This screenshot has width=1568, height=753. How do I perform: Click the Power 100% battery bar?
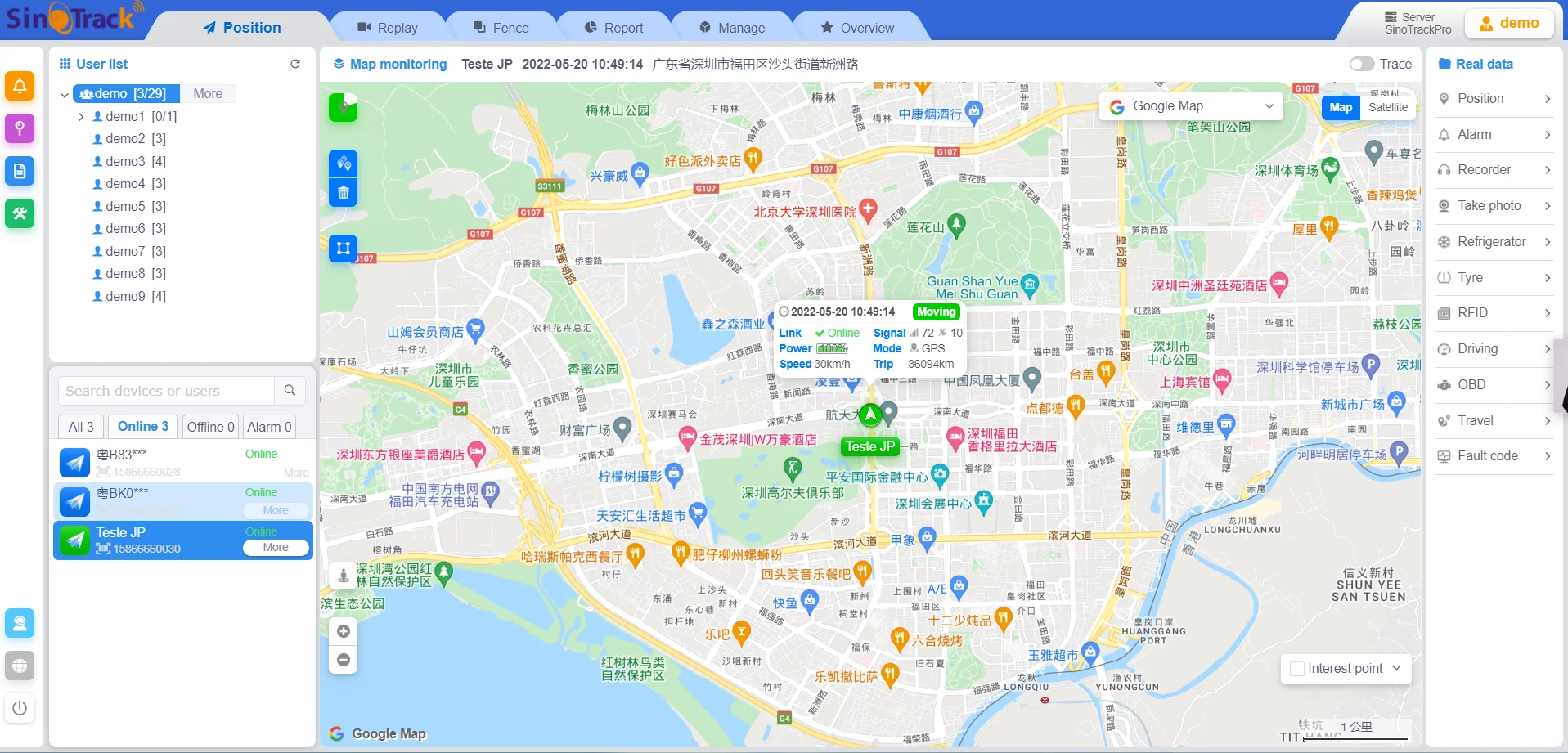tap(833, 348)
